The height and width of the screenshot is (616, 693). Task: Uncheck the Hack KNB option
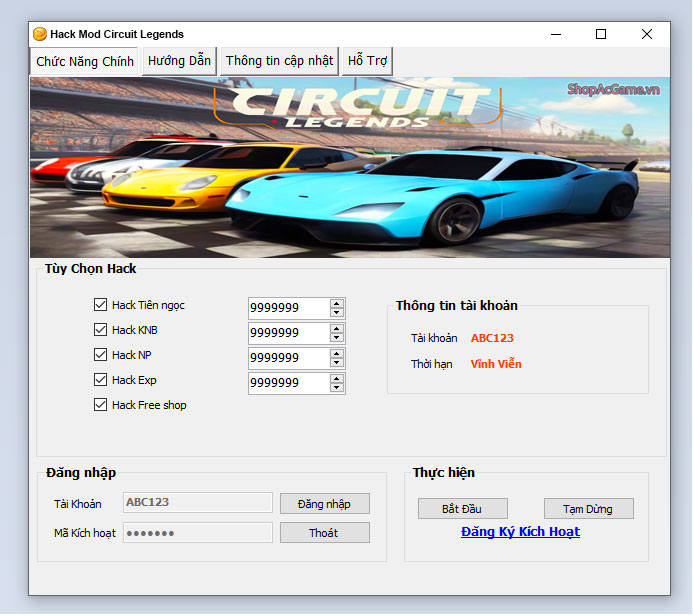pyautogui.click(x=100, y=330)
